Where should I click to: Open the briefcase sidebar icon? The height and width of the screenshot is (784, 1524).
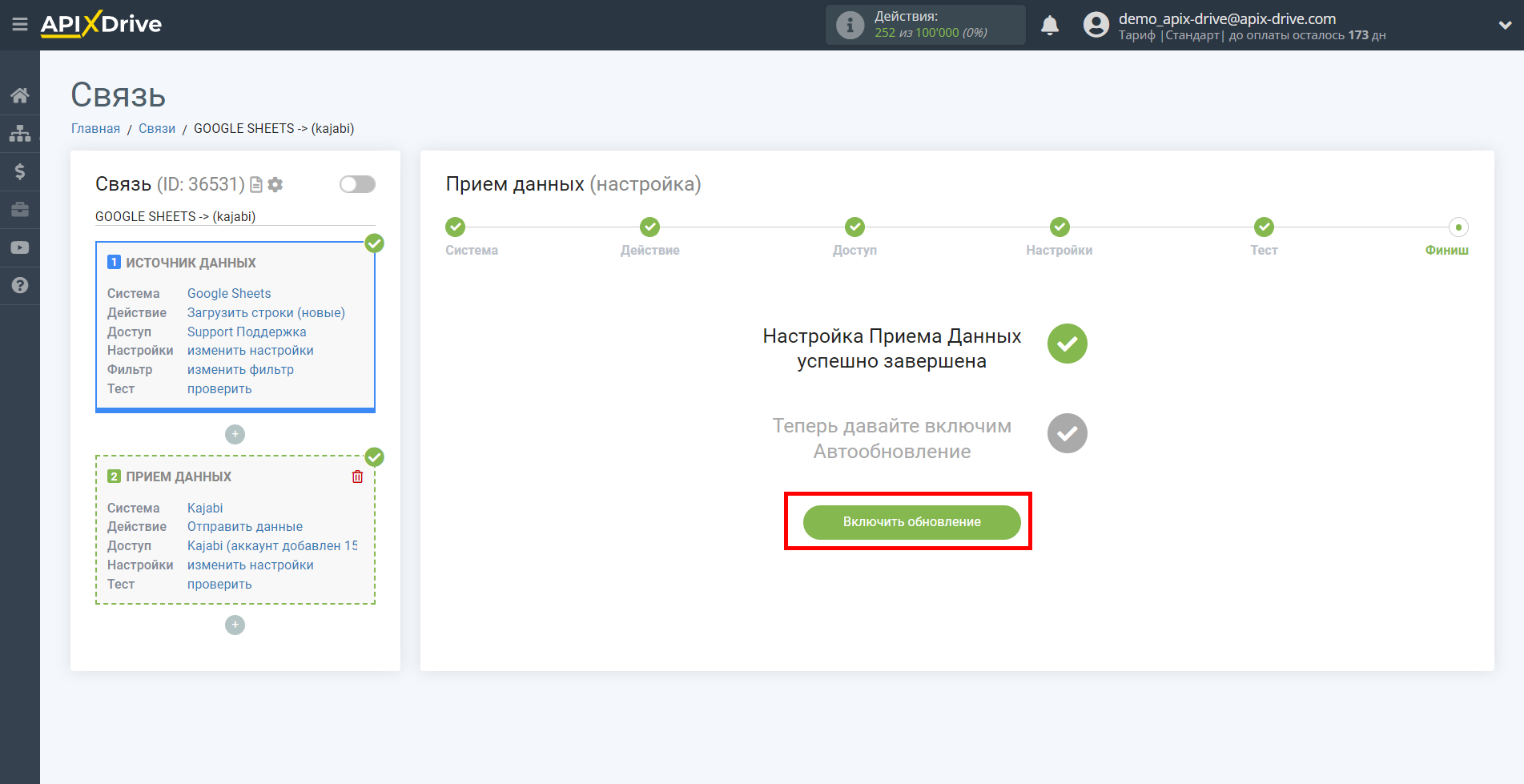click(20, 210)
